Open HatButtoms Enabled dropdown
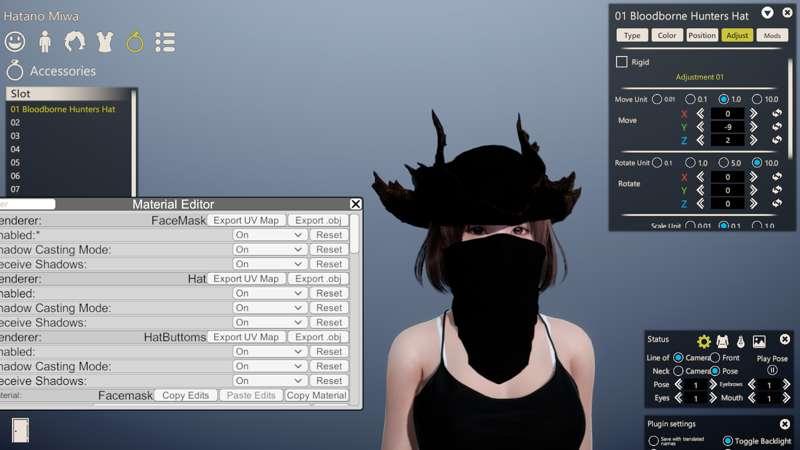Viewport: 800px width, 450px height. click(269, 352)
